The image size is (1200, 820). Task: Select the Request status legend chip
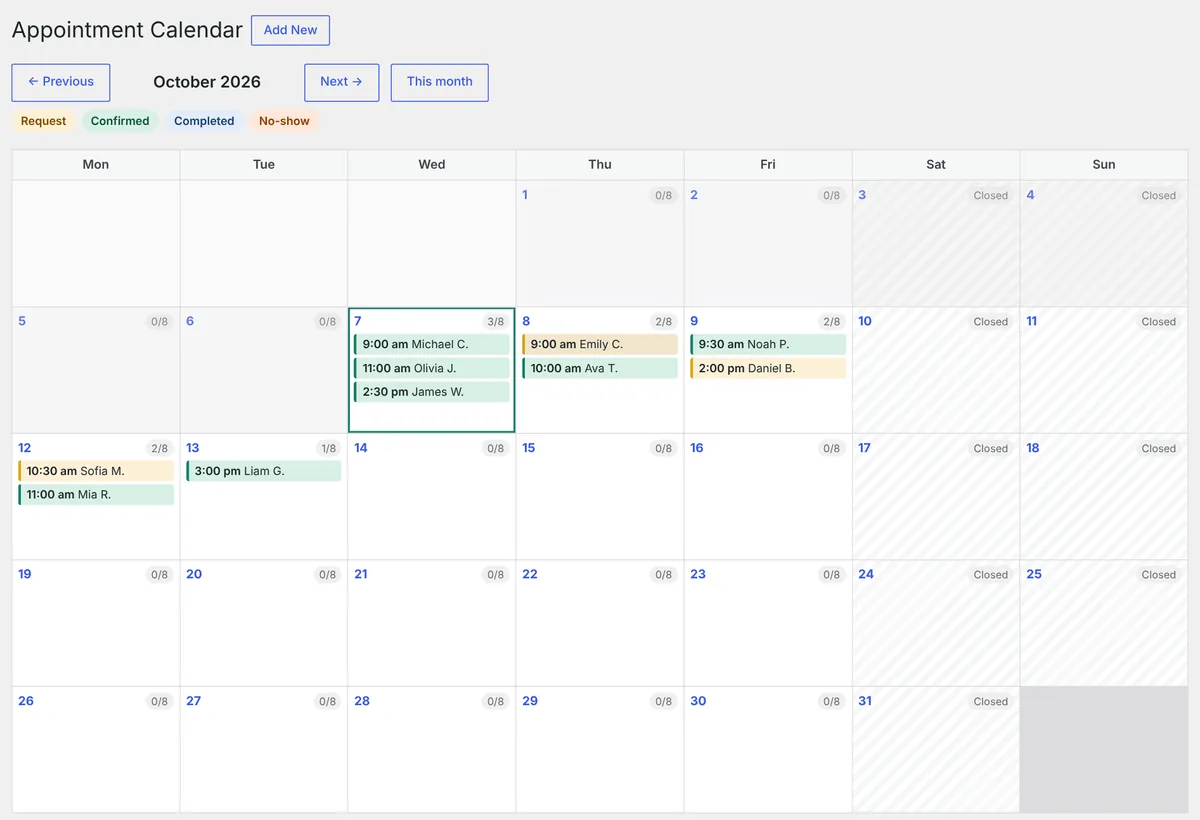click(x=43, y=121)
